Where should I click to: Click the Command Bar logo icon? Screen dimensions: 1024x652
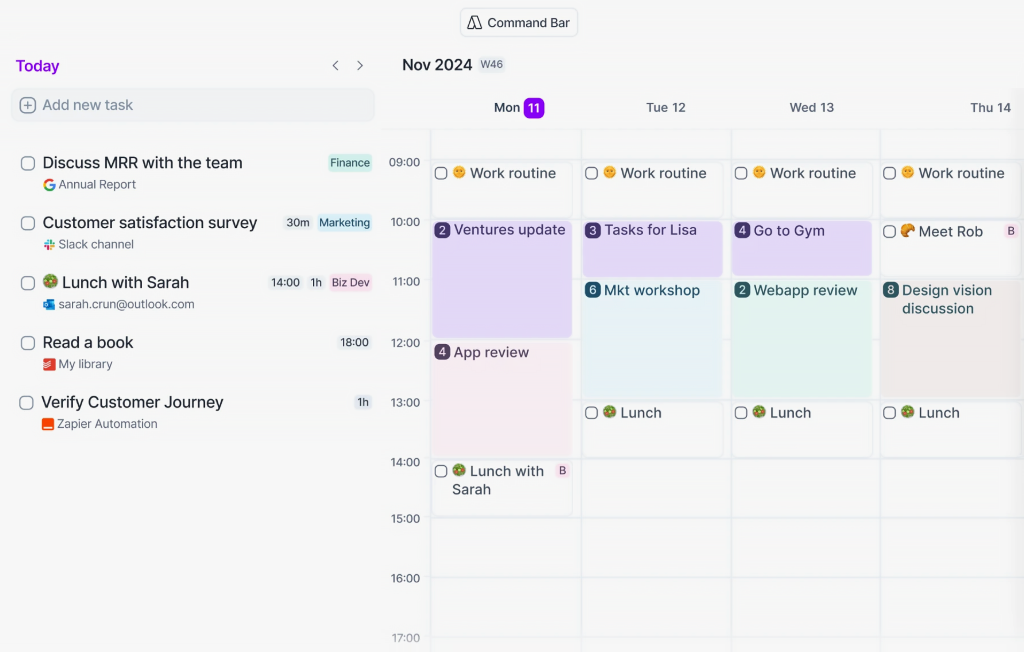[x=474, y=23]
